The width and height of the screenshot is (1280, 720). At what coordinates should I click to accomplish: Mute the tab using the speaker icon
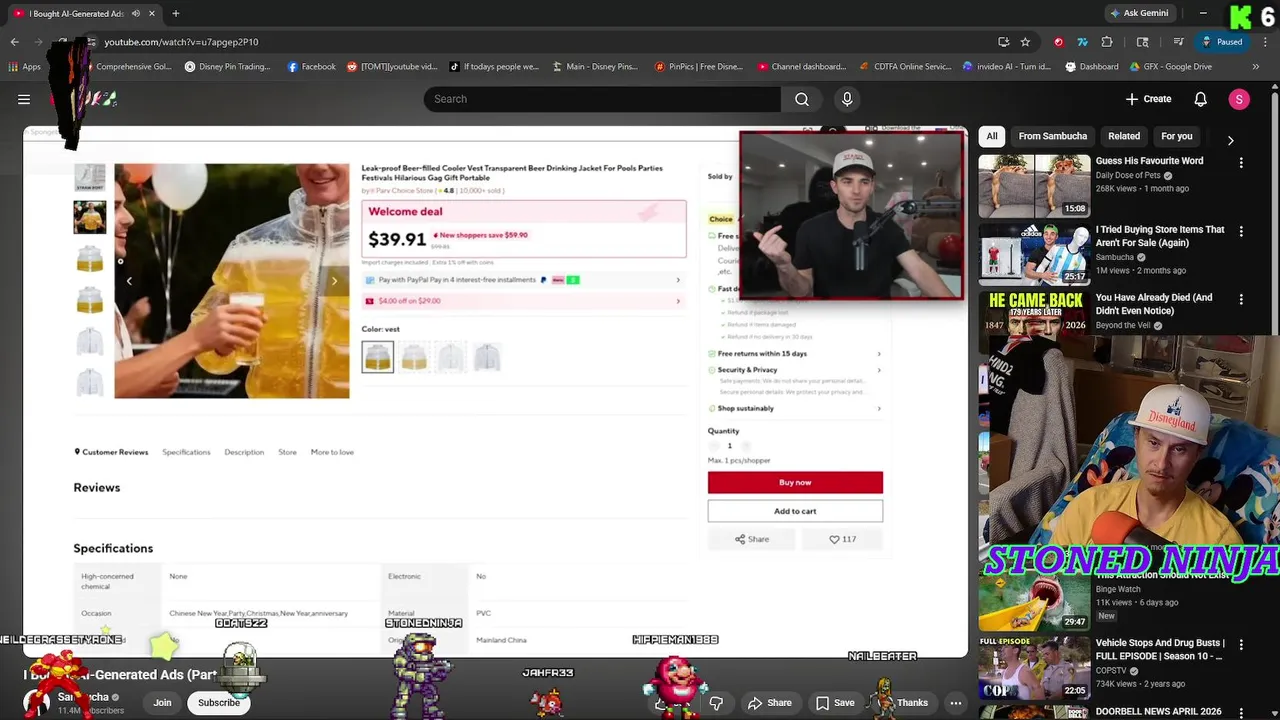pos(138,13)
